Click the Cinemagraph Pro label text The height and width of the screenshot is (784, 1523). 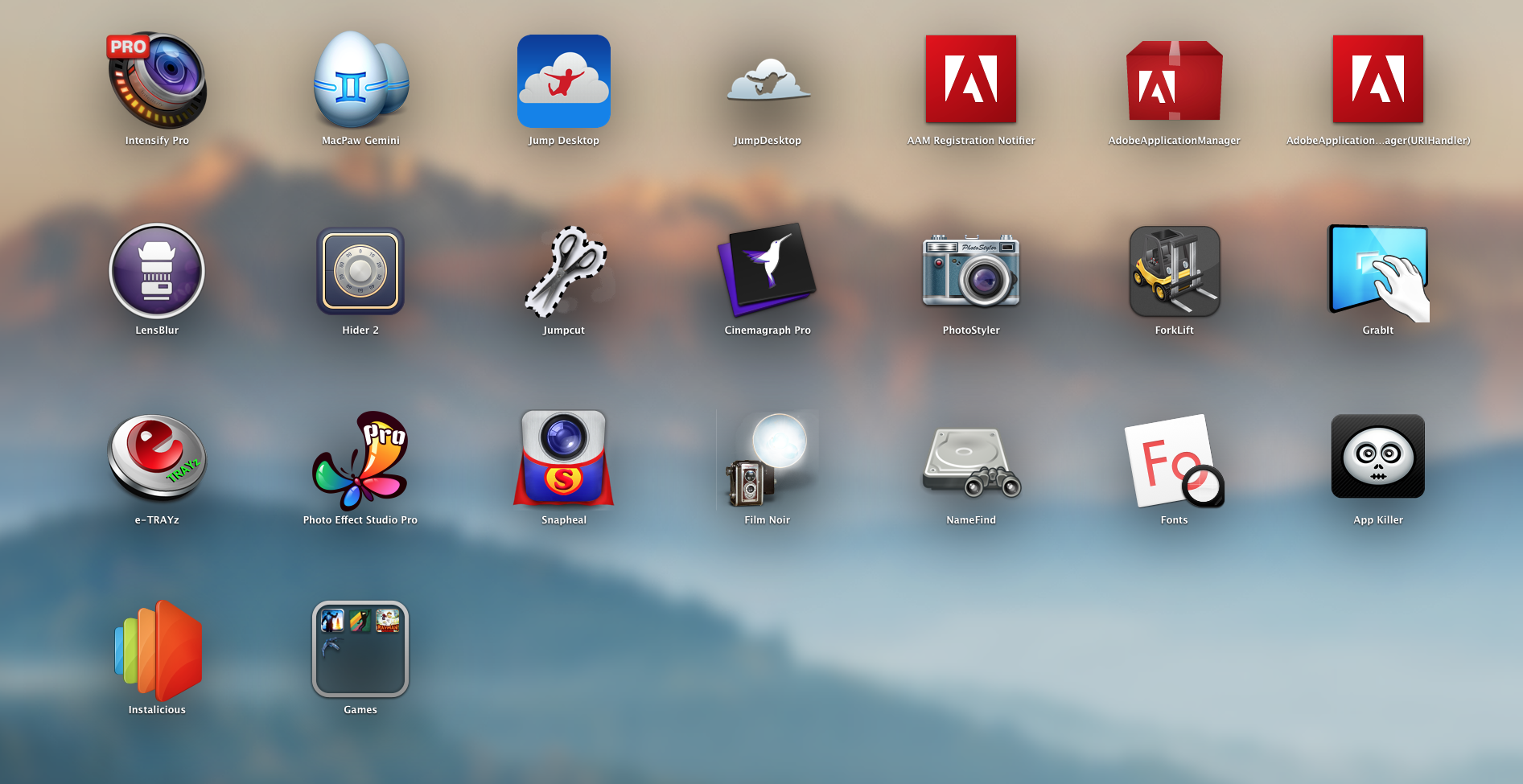(768, 330)
